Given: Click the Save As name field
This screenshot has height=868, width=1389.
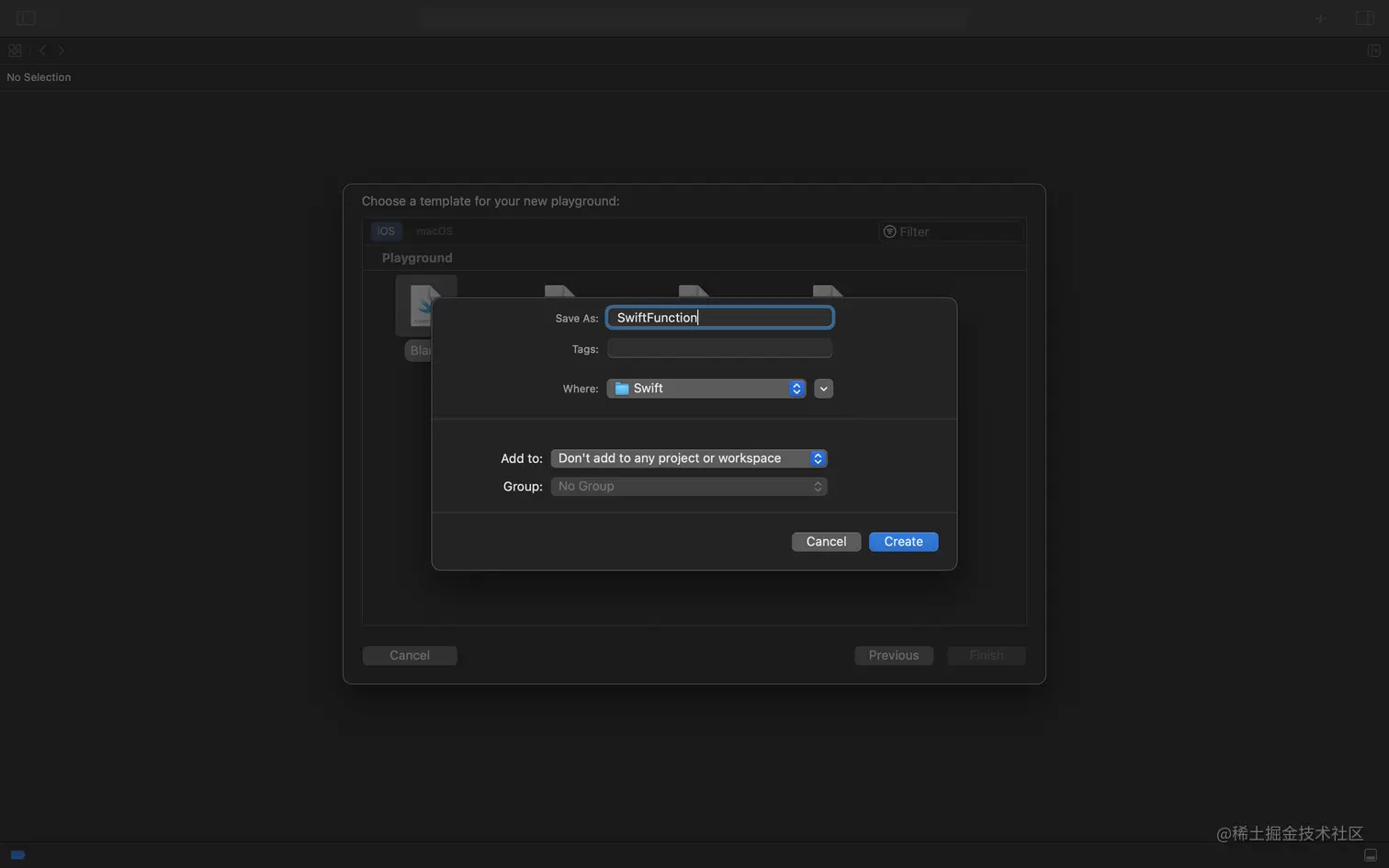Looking at the screenshot, I should [719, 317].
